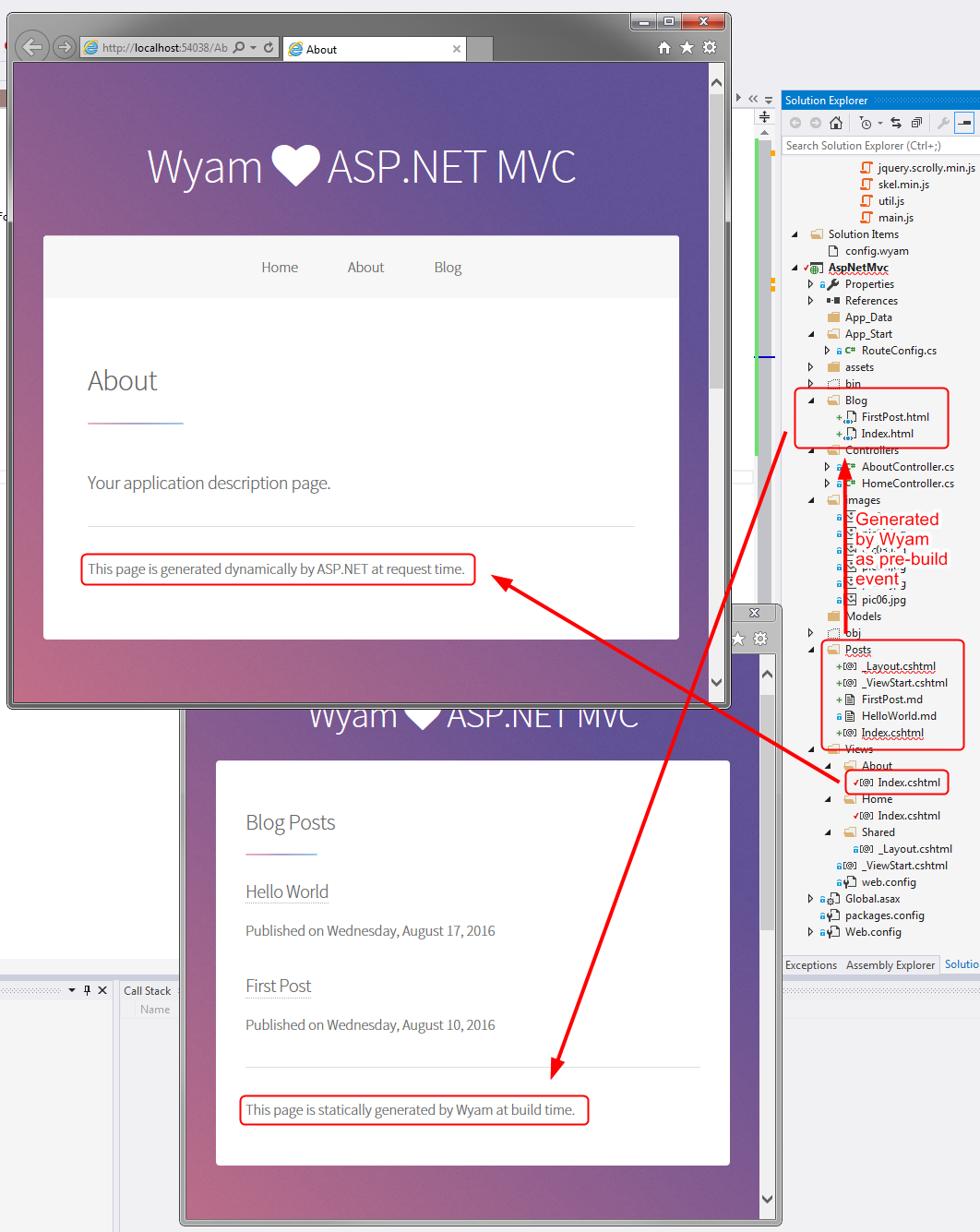The height and width of the screenshot is (1232, 980).
Task: Click Solution Explorer Forward toolbar icon
Action: click(816, 123)
